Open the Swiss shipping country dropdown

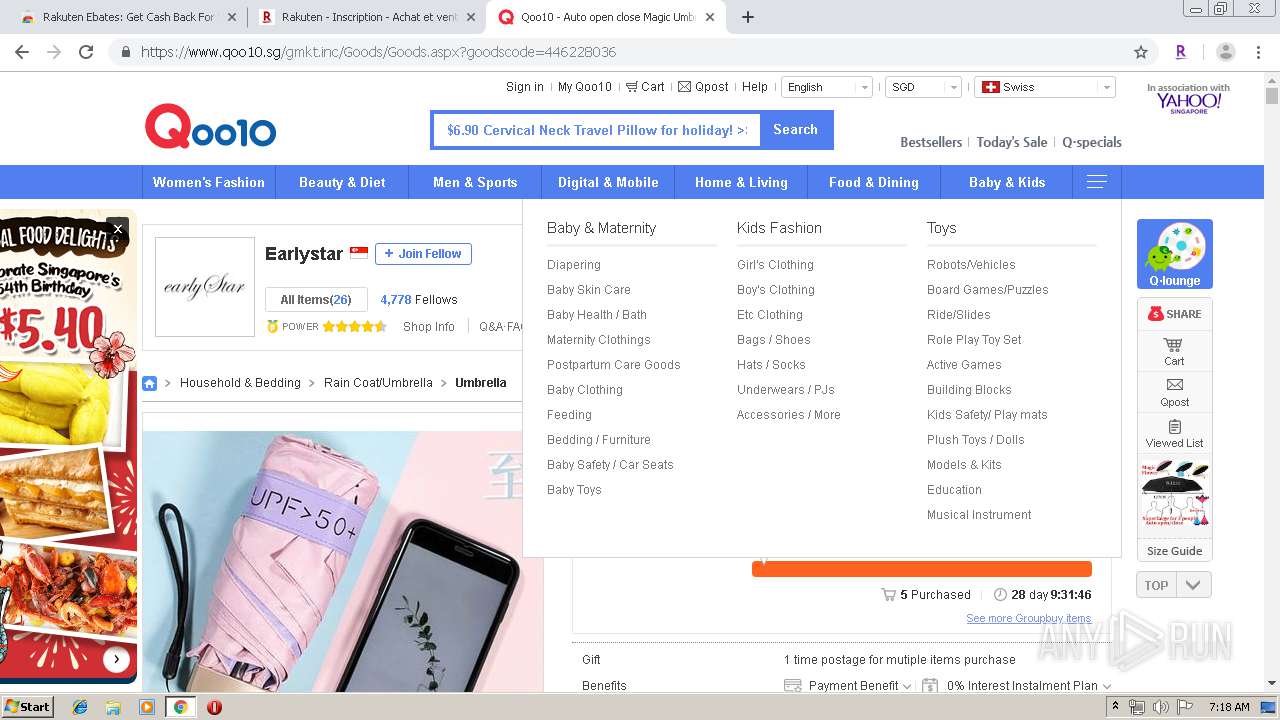(1045, 87)
